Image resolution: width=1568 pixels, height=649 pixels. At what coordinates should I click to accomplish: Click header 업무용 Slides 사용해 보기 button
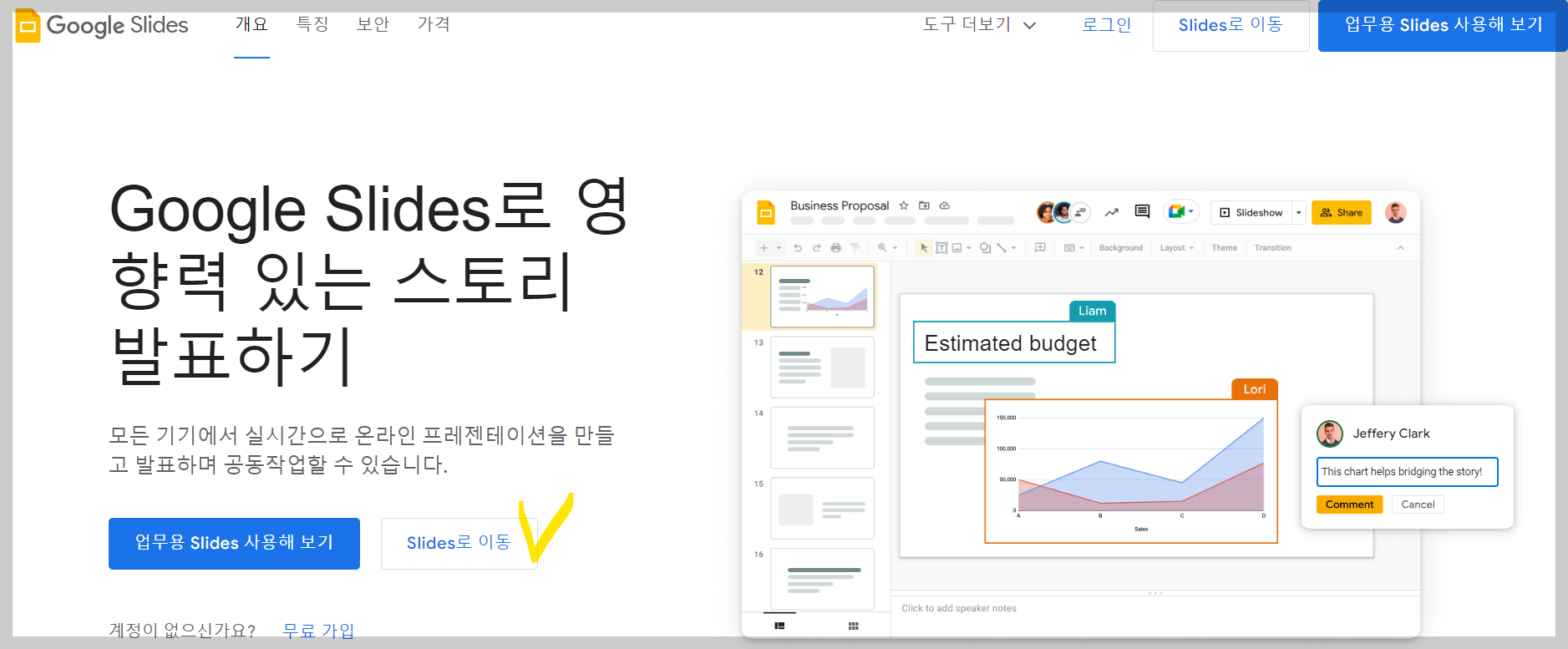pyautogui.click(x=1443, y=26)
